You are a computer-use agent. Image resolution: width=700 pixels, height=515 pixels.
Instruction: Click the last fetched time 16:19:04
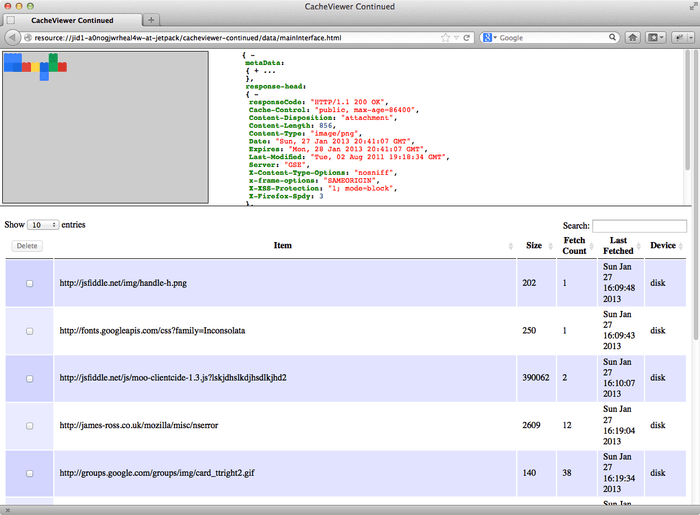[619, 431]
